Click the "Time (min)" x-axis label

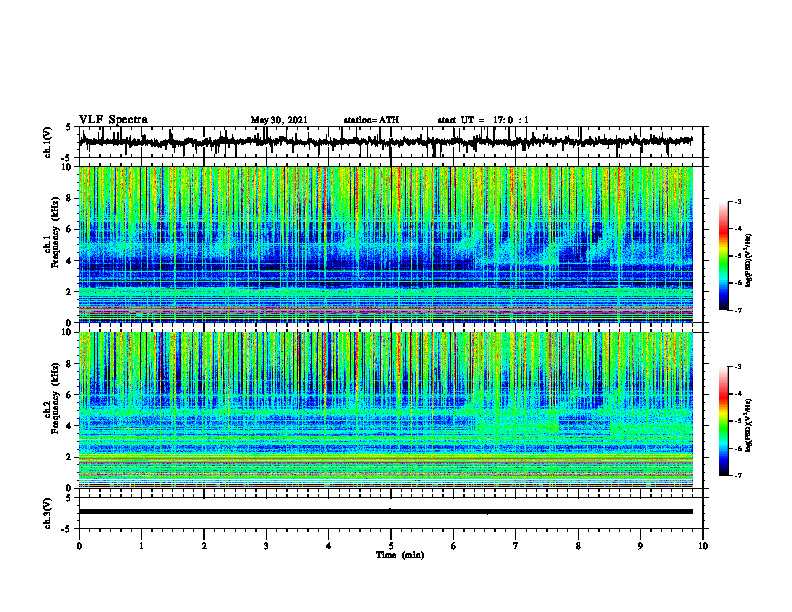[x=400, y=555]
